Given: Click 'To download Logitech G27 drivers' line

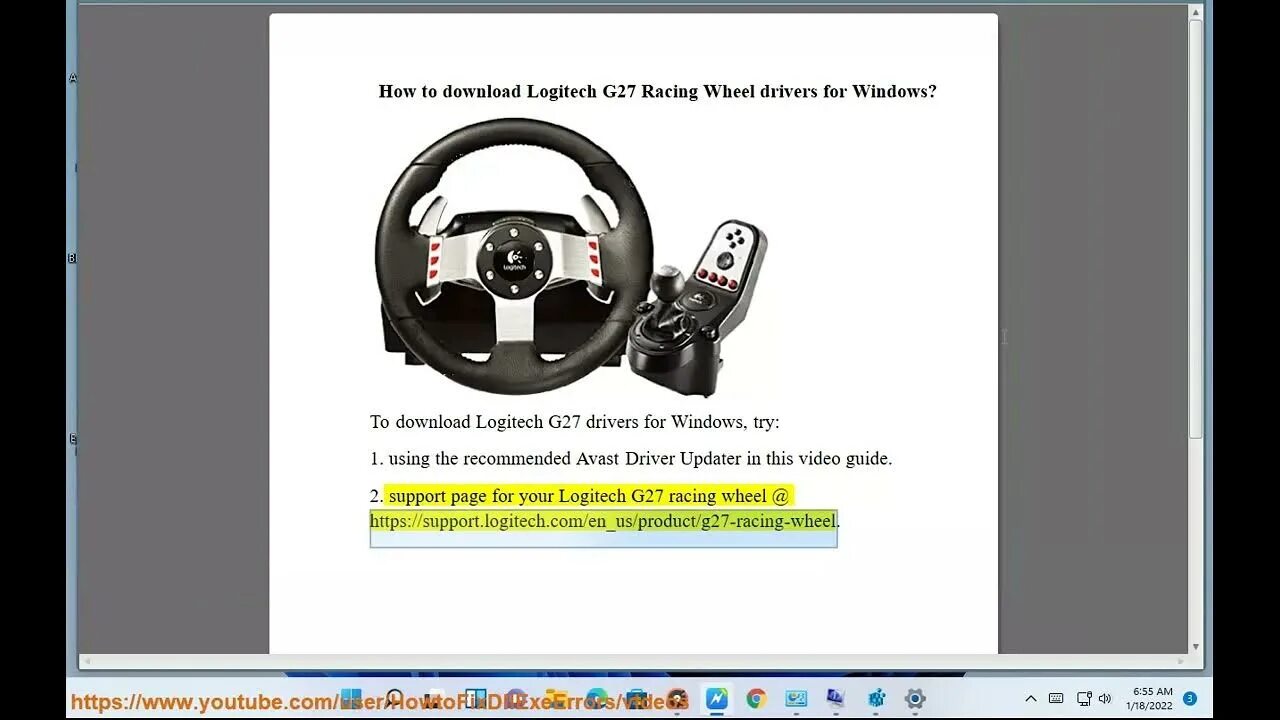Looking at the screenshot, I should (575, 422).
